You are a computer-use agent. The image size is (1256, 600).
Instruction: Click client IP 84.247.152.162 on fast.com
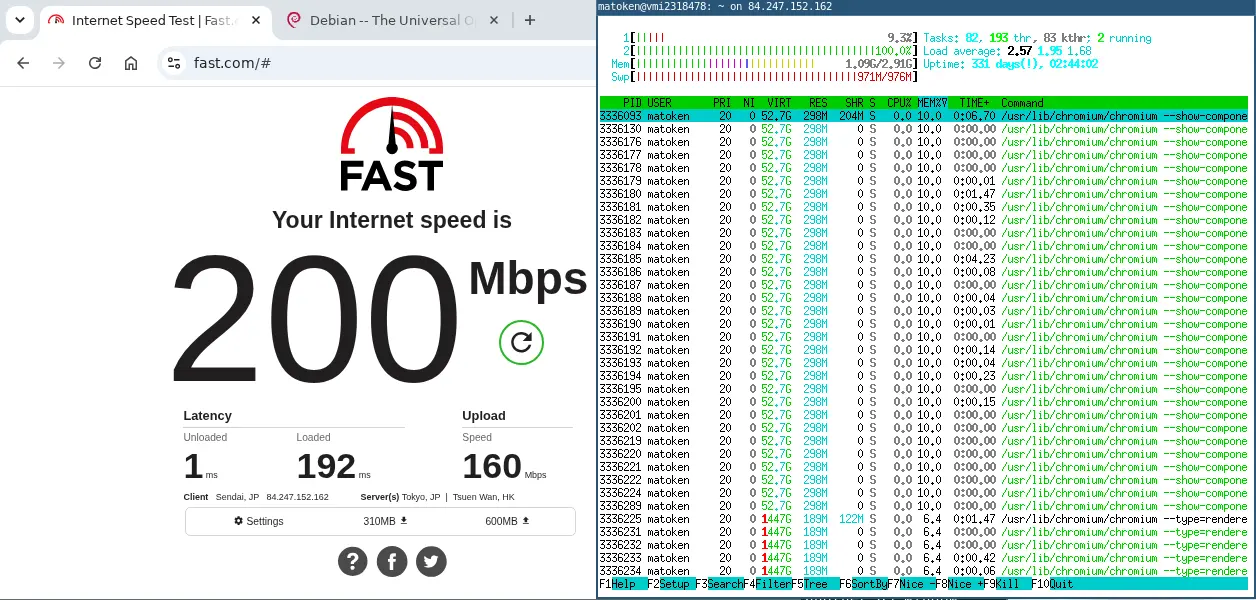[297, 497]
